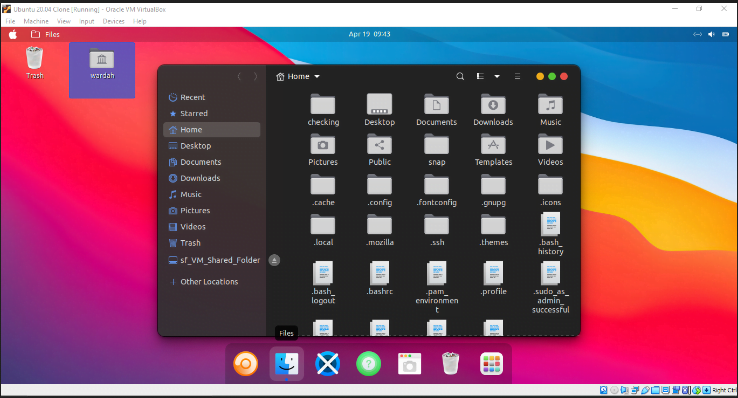Viewport: 738px width, 398px height.
Task: Open the Trash icon in the dock
Action: click(450, 364)
